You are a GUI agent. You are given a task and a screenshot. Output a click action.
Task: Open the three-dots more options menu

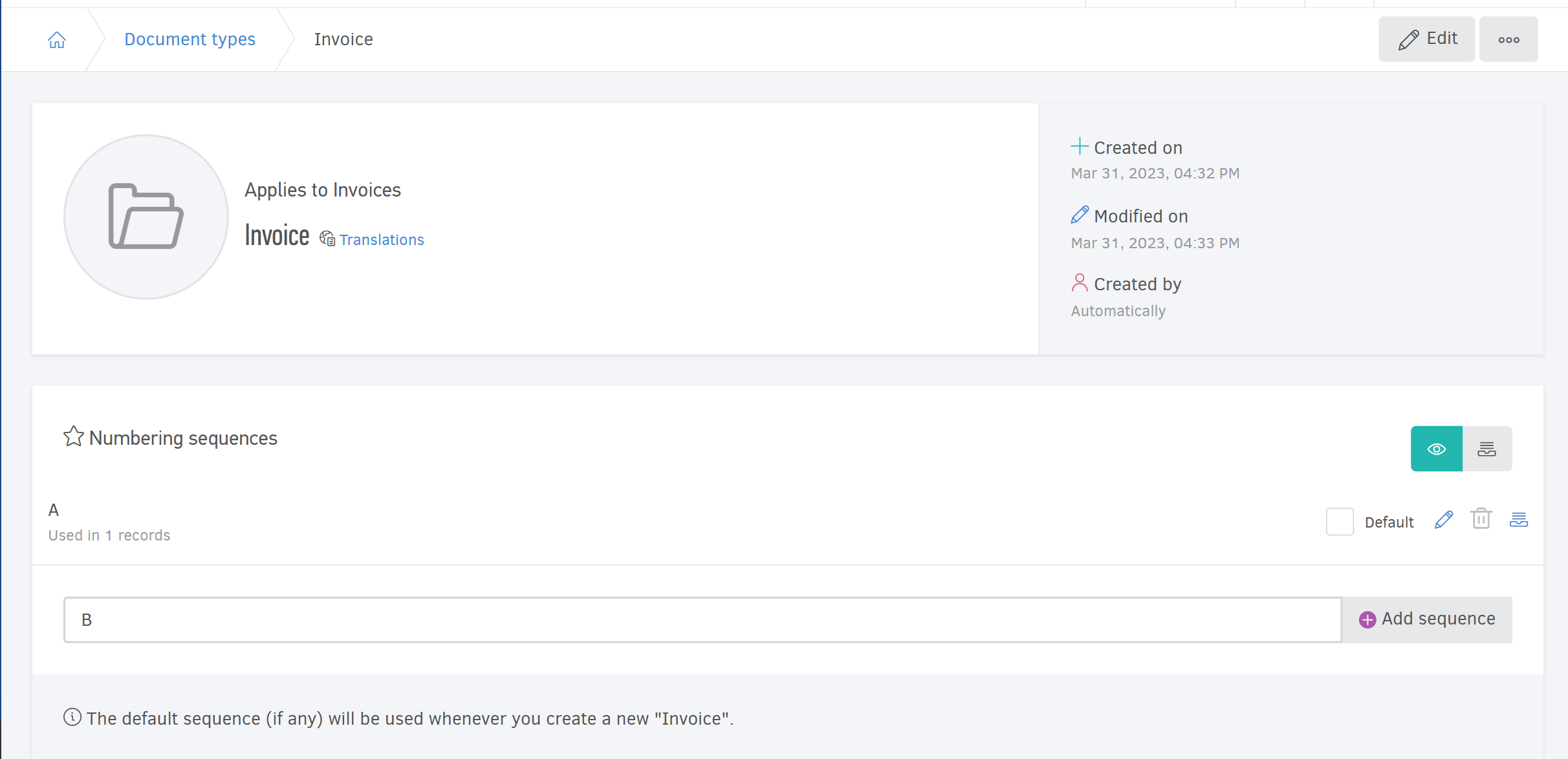pos(1508,39)
